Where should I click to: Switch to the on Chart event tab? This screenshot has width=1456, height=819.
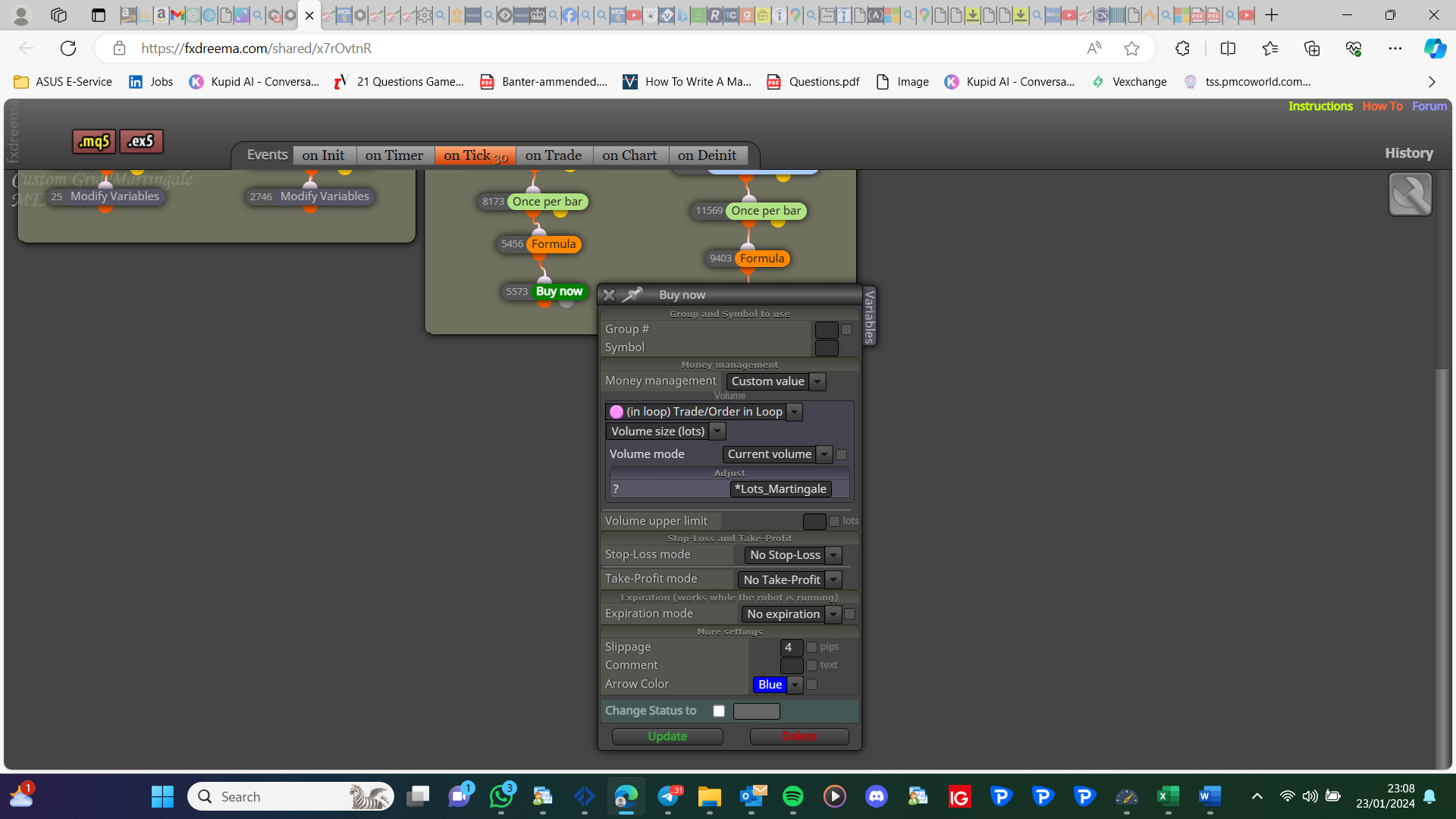coord(629,155)
